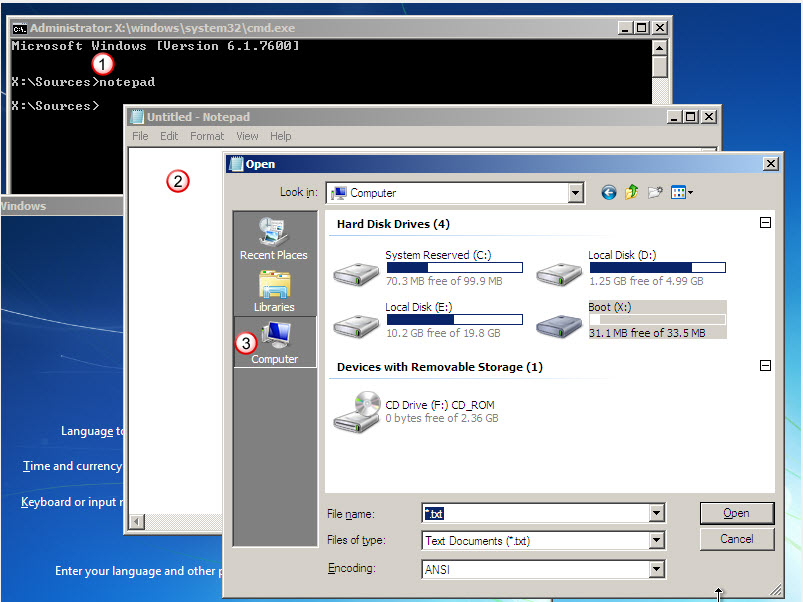Minimize the cmd.exe window
Image resolution: width=803 pixels, height=602 pixels.
[625, 28]
